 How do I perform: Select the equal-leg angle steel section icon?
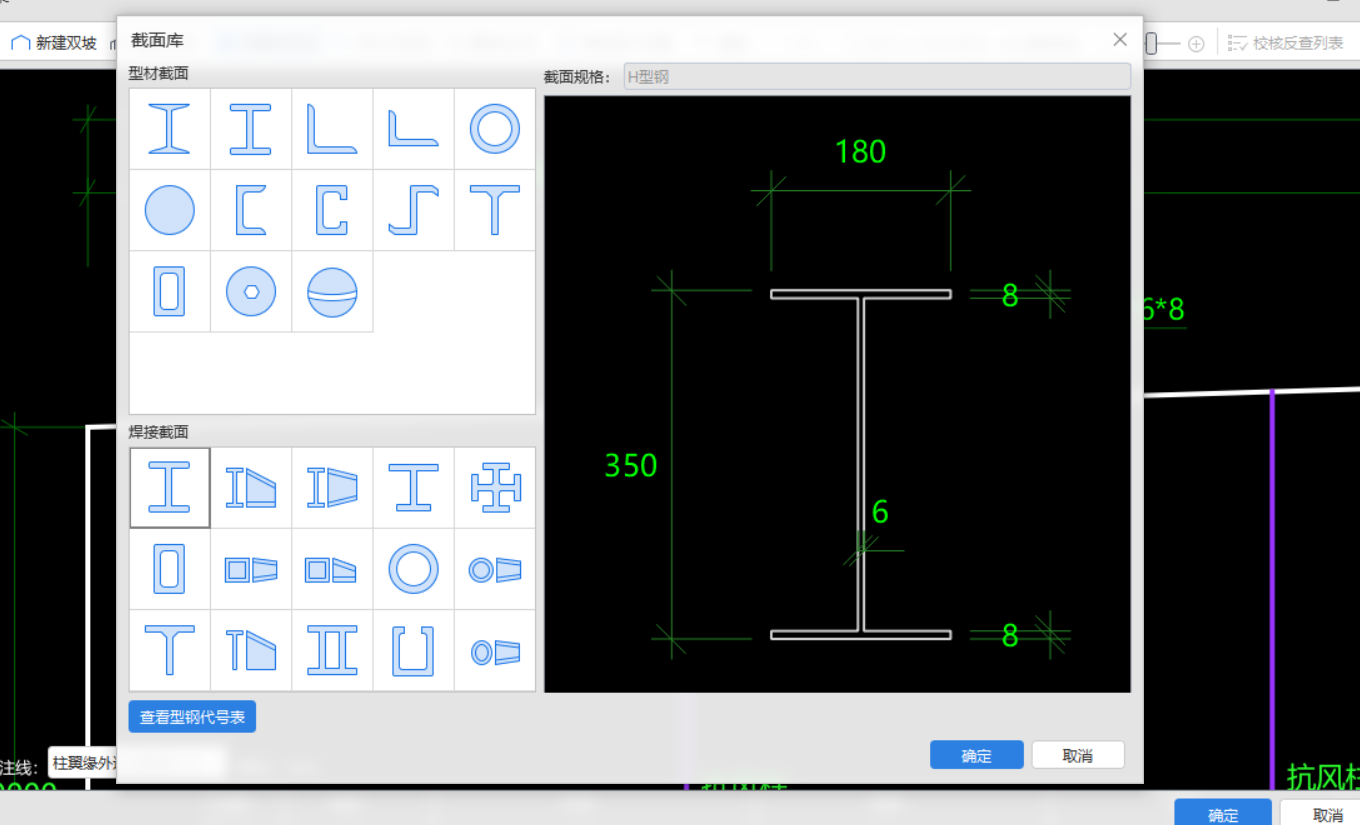click(x=332, y=129)
